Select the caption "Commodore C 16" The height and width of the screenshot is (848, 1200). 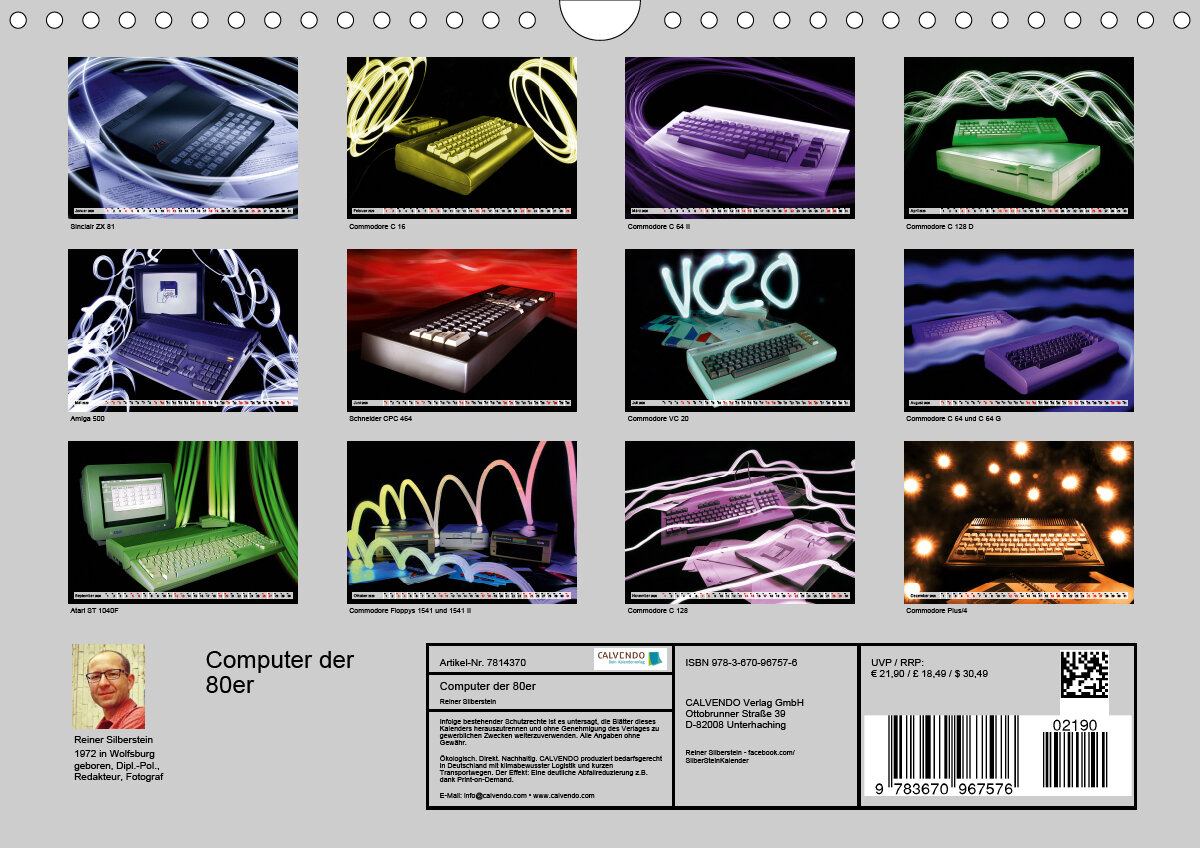377,227
